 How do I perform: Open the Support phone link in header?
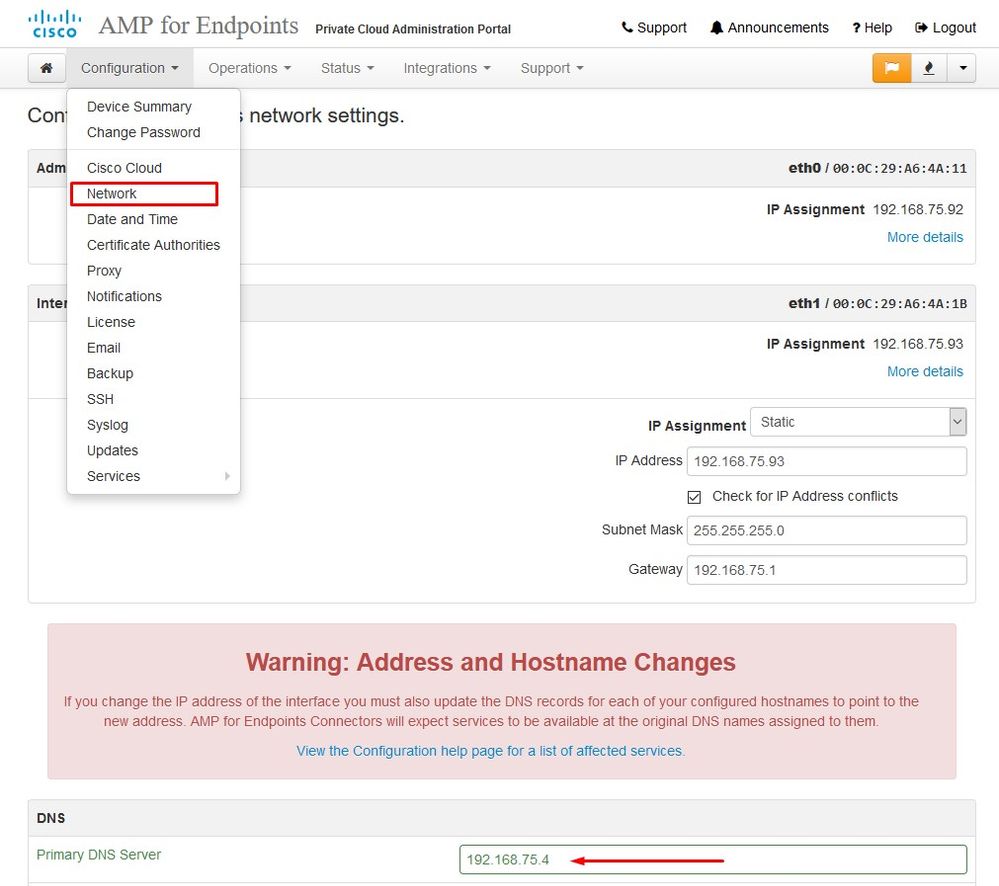click(654, 27)
